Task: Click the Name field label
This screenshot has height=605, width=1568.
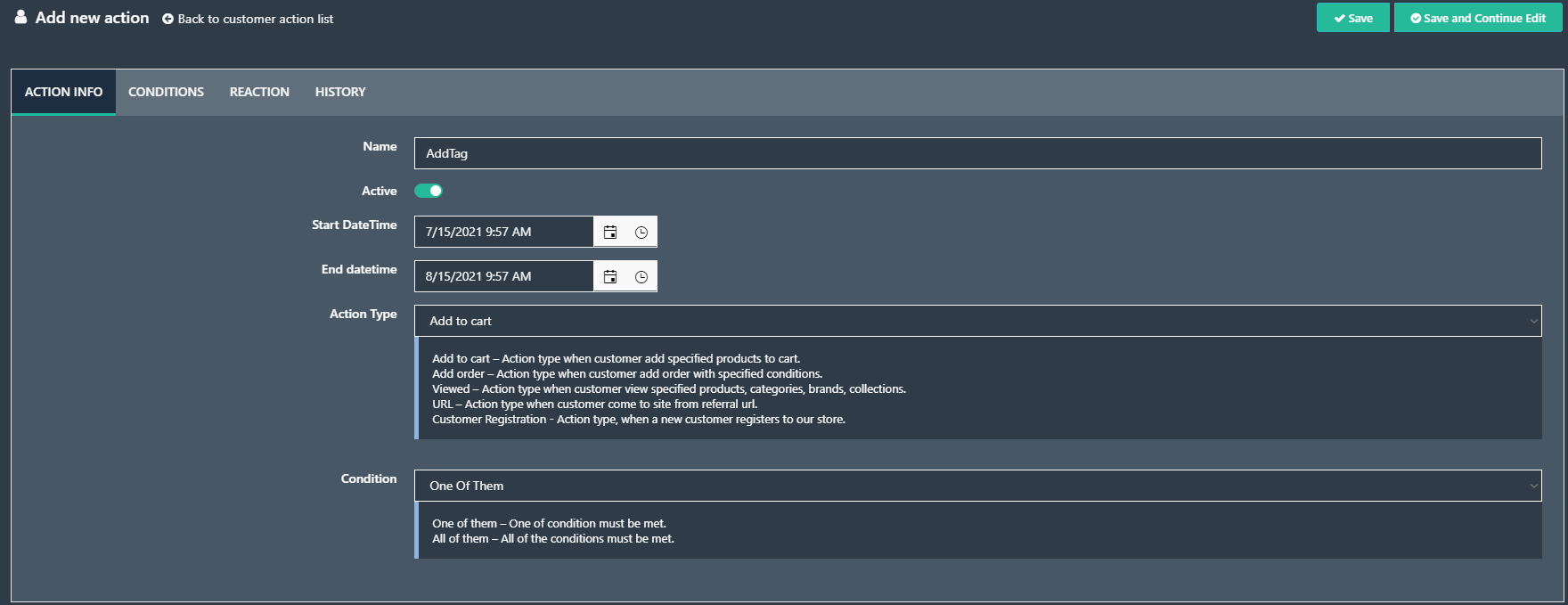Action: tap(380, 146)
